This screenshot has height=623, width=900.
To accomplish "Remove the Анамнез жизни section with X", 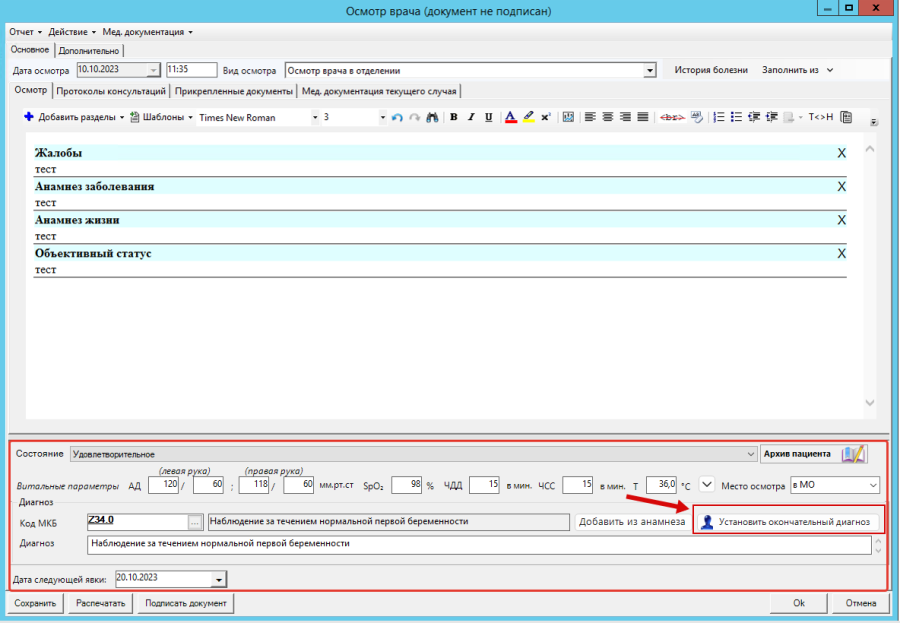I will 841,220.
